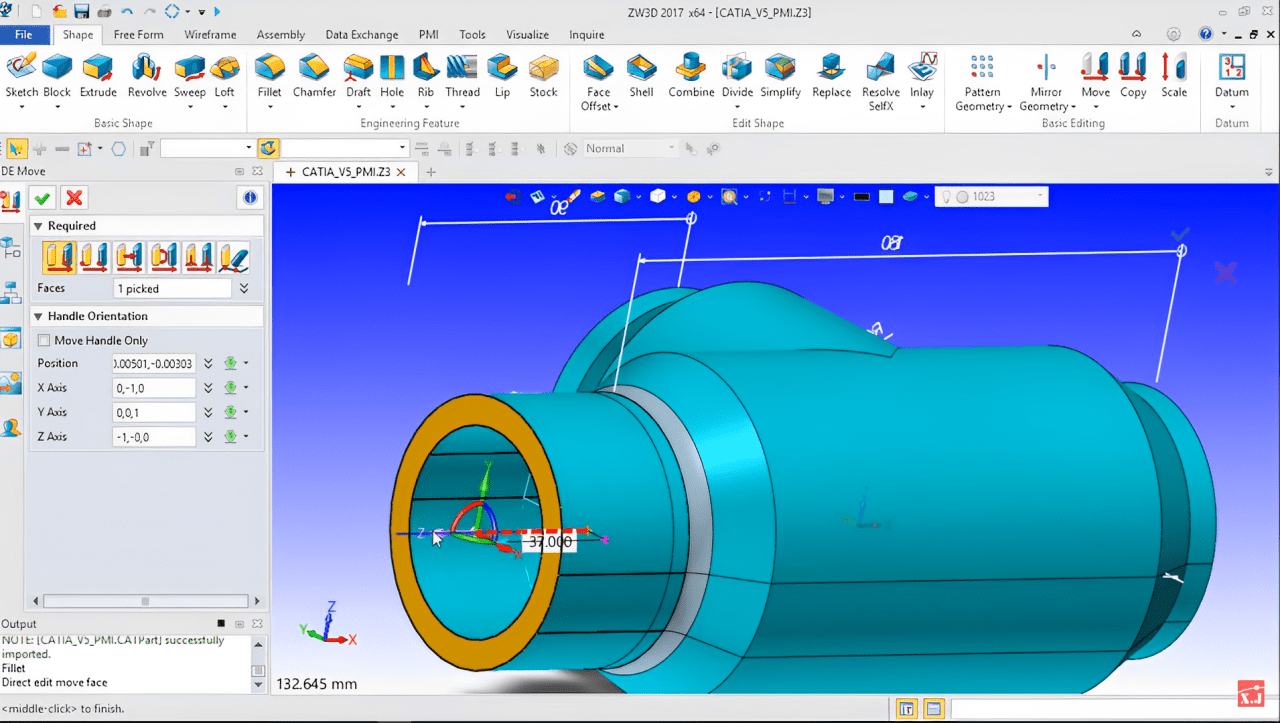This screenshot has height=723, width=1280.
Task: Open the File menu
Action: point(24,34)
